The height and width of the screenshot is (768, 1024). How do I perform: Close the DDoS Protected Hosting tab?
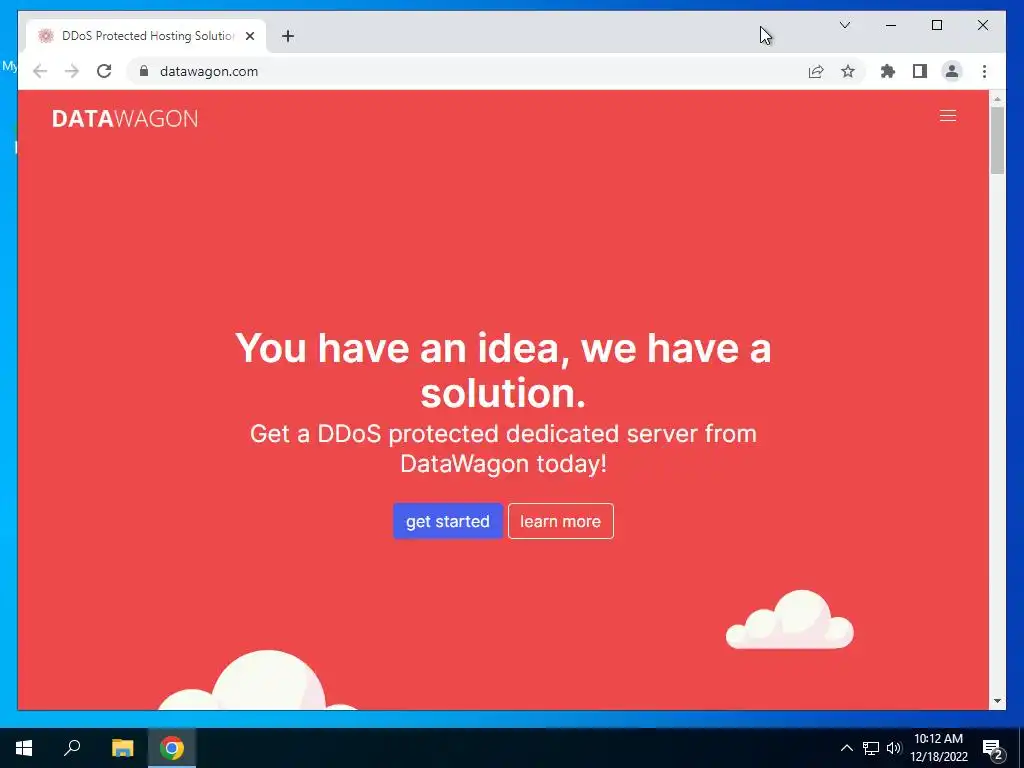pos(249,36)
